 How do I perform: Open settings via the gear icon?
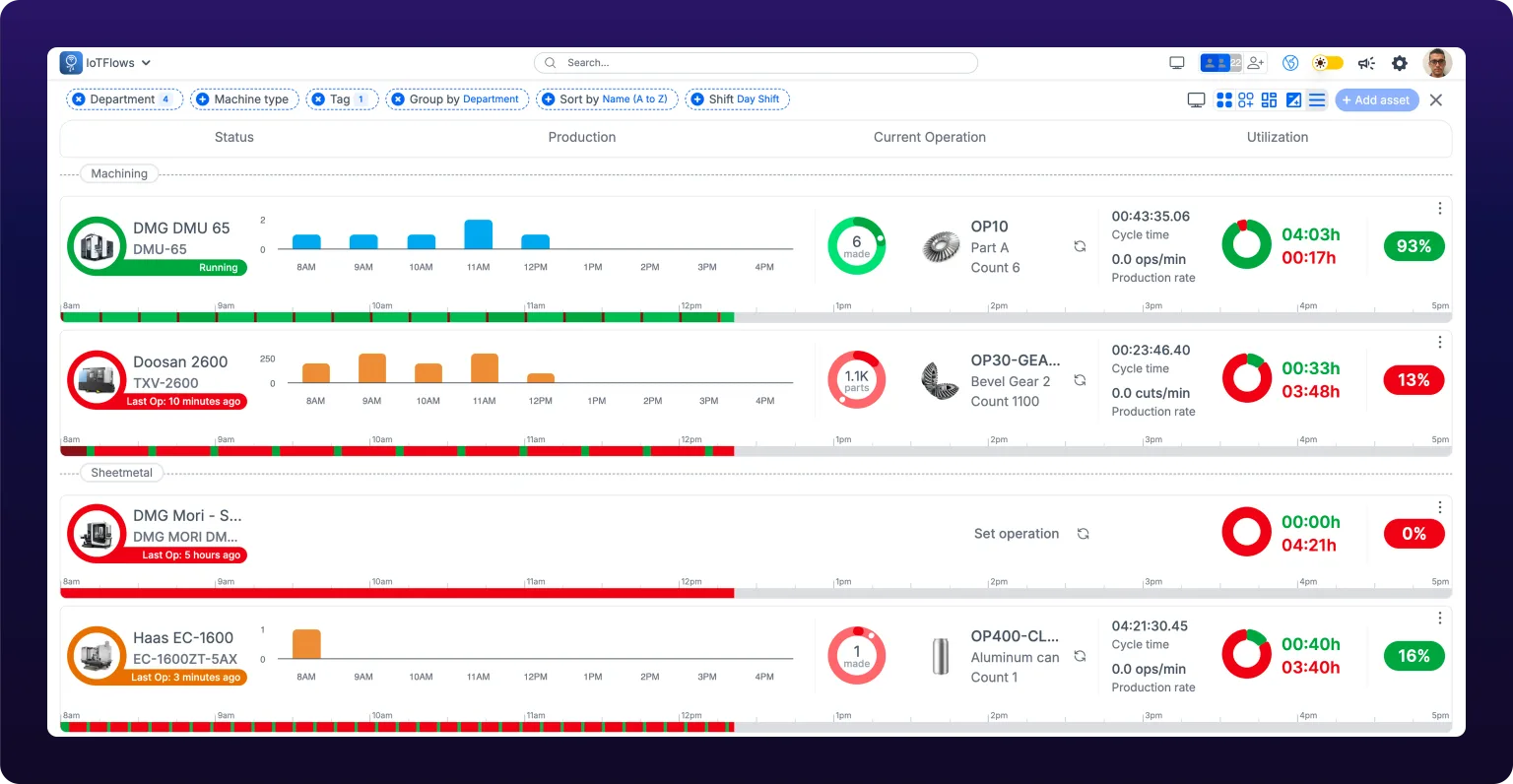pyautogui.click(x=1400, y=63)
